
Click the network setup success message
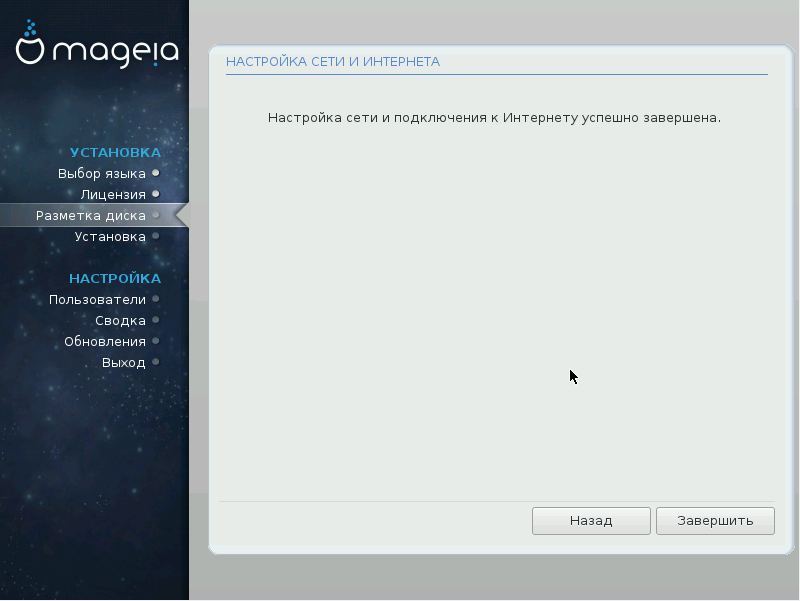(x=494, y=117)
